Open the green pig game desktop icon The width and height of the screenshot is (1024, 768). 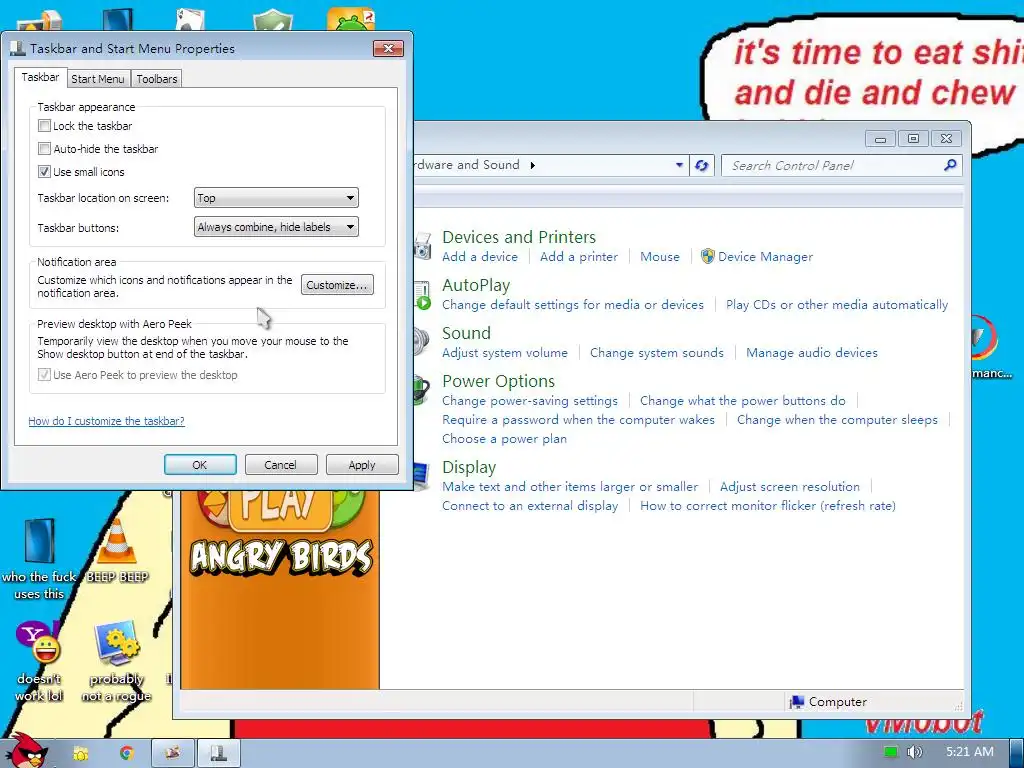click(x=351, y=18)
